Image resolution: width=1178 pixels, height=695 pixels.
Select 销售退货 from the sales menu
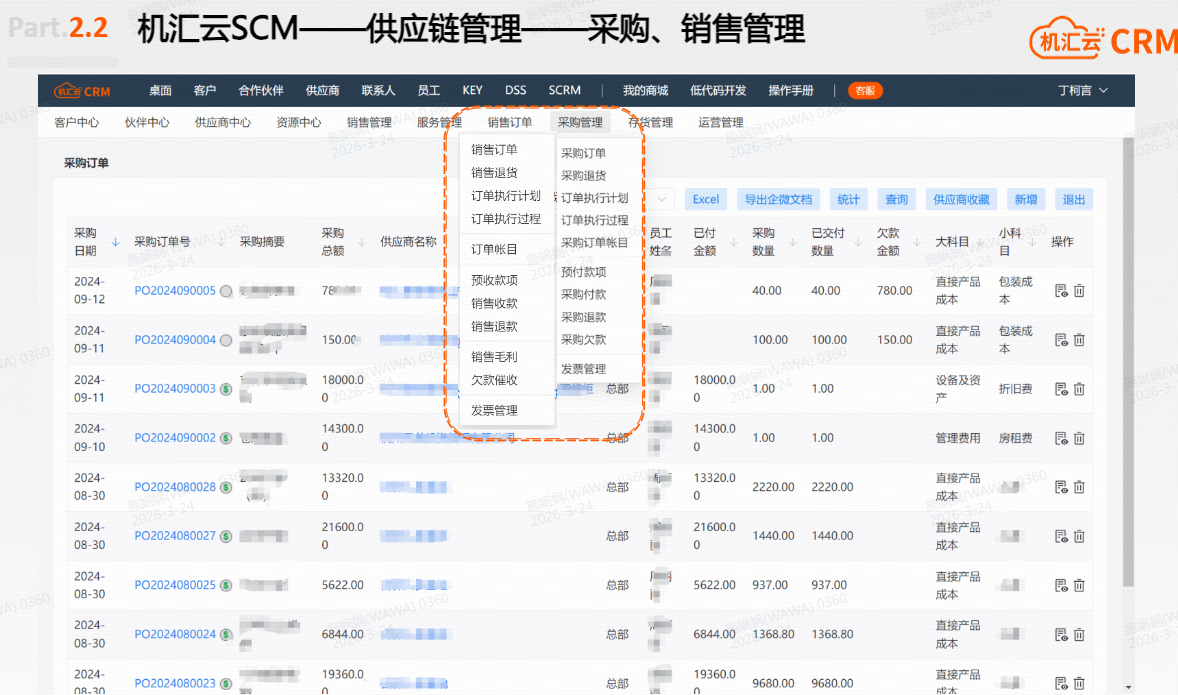494,173
